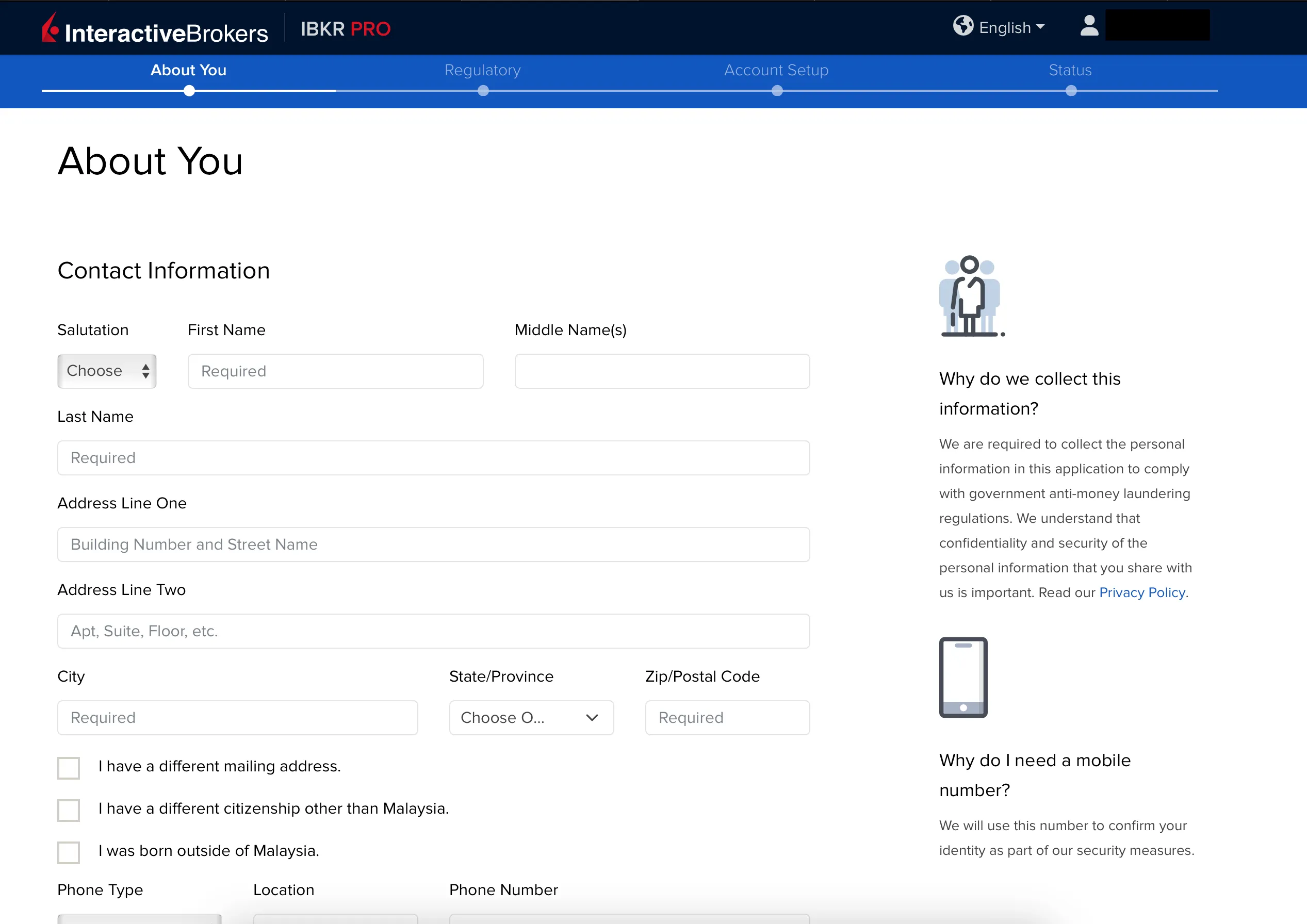Image resolution: width=1307 pixels, height=924 pixels.
Task: Focus the First Name field
Action: click(335, 371)
